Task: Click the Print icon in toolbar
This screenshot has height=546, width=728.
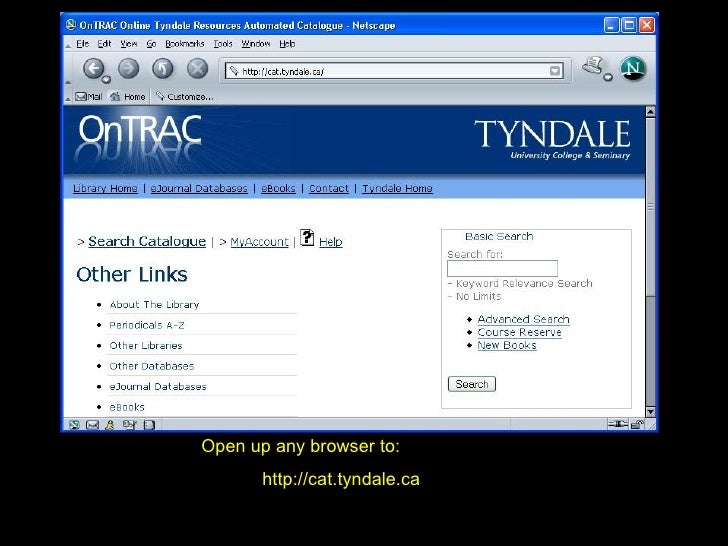Action: click(x=592, y=65)
